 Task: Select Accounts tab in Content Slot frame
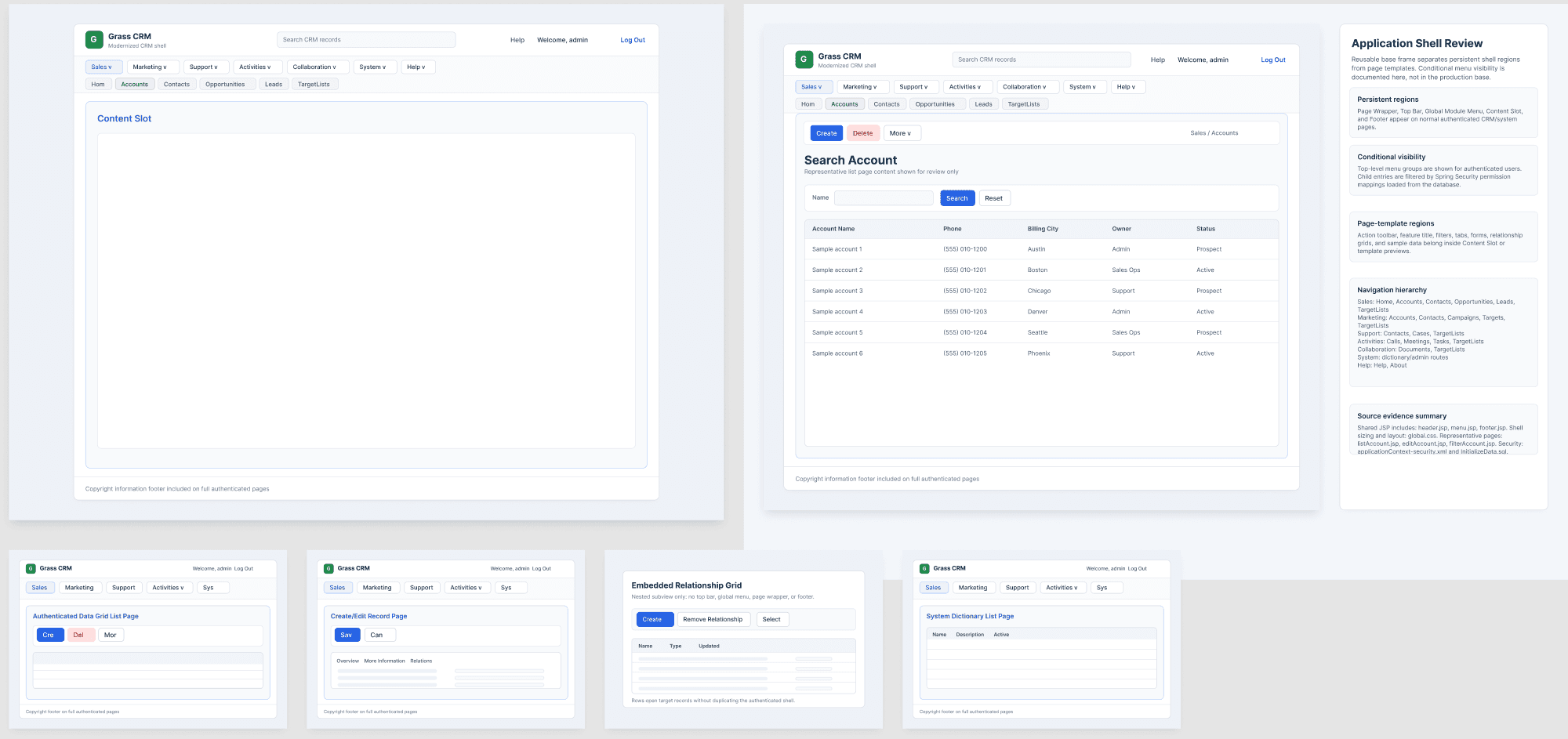tap(135, 85)
